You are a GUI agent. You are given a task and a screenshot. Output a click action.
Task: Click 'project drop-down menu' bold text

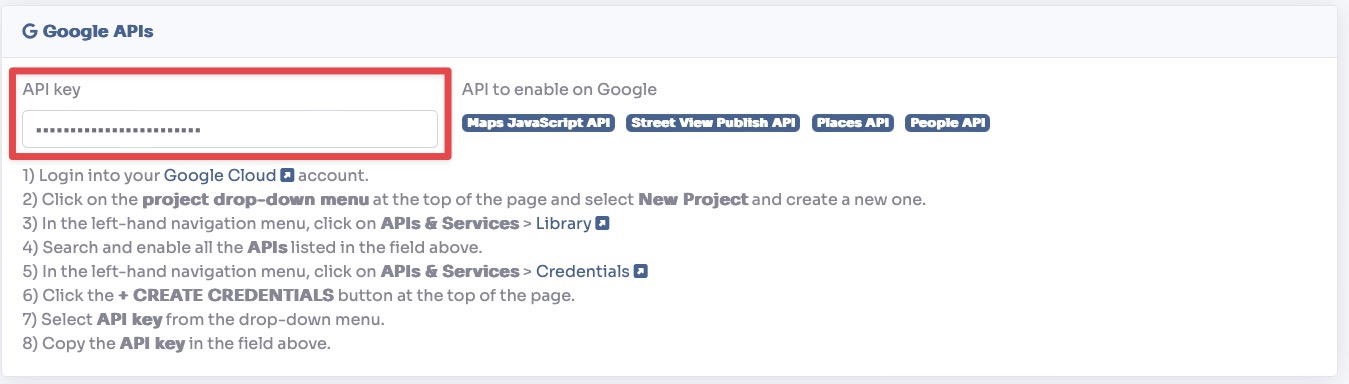pos(255,199)
